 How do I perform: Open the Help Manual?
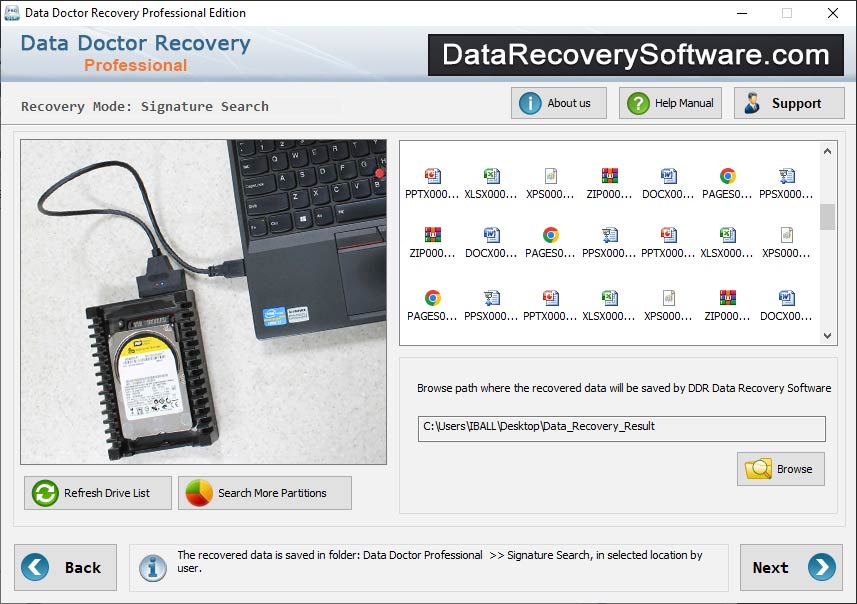[670, 103]
